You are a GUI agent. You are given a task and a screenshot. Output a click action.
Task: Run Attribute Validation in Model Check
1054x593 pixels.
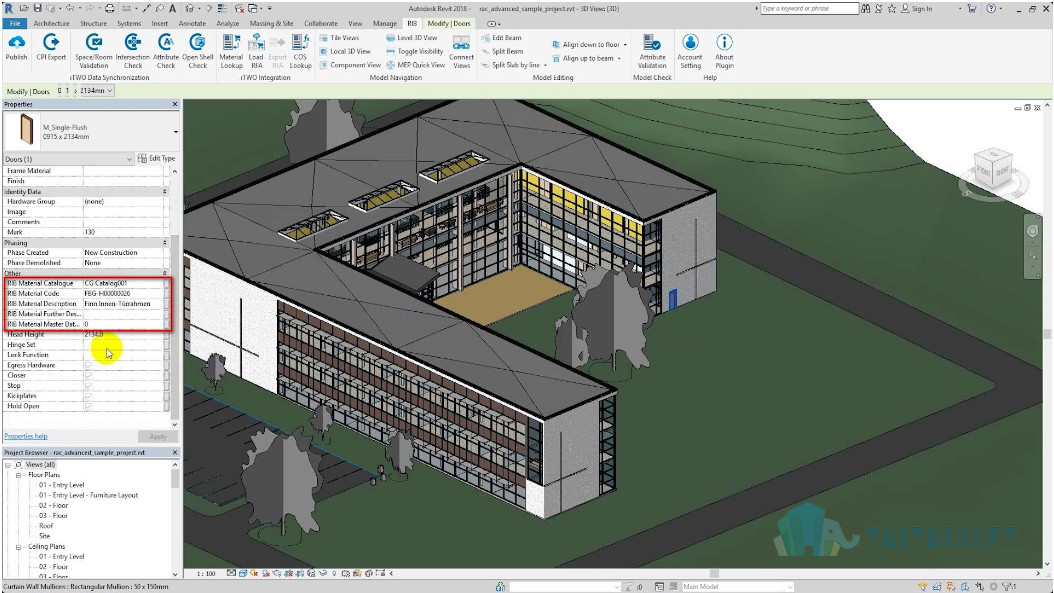tap(652, 51)
